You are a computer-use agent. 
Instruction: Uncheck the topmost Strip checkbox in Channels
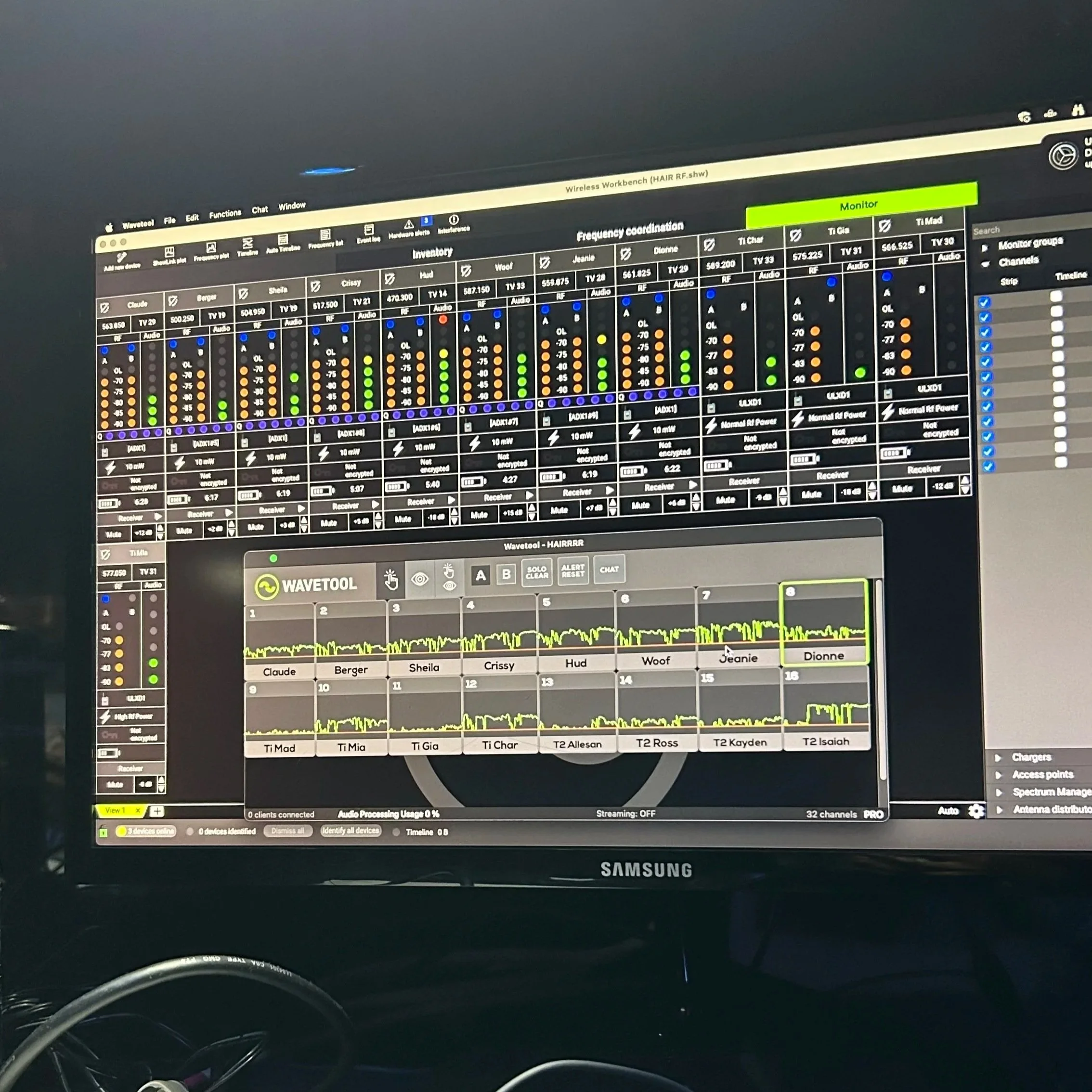pyautogui.click(x=985, y=302)
